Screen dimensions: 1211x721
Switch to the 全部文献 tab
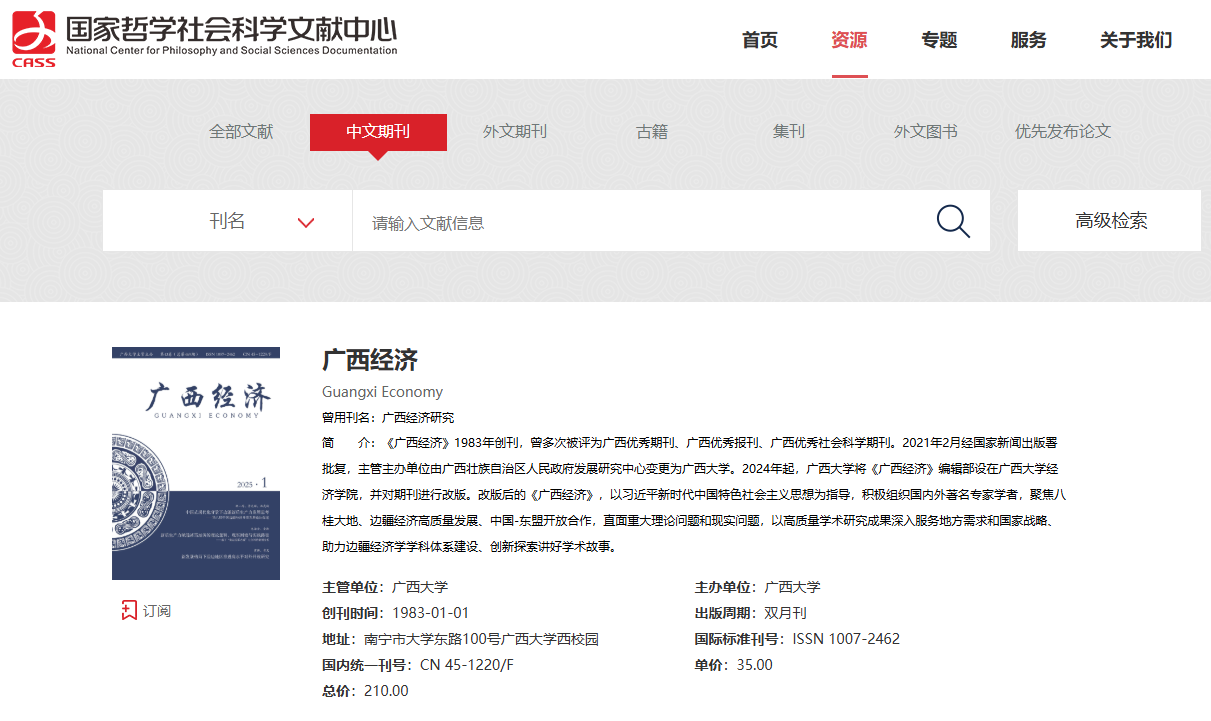pyautogui.click(x=241, y=132)
